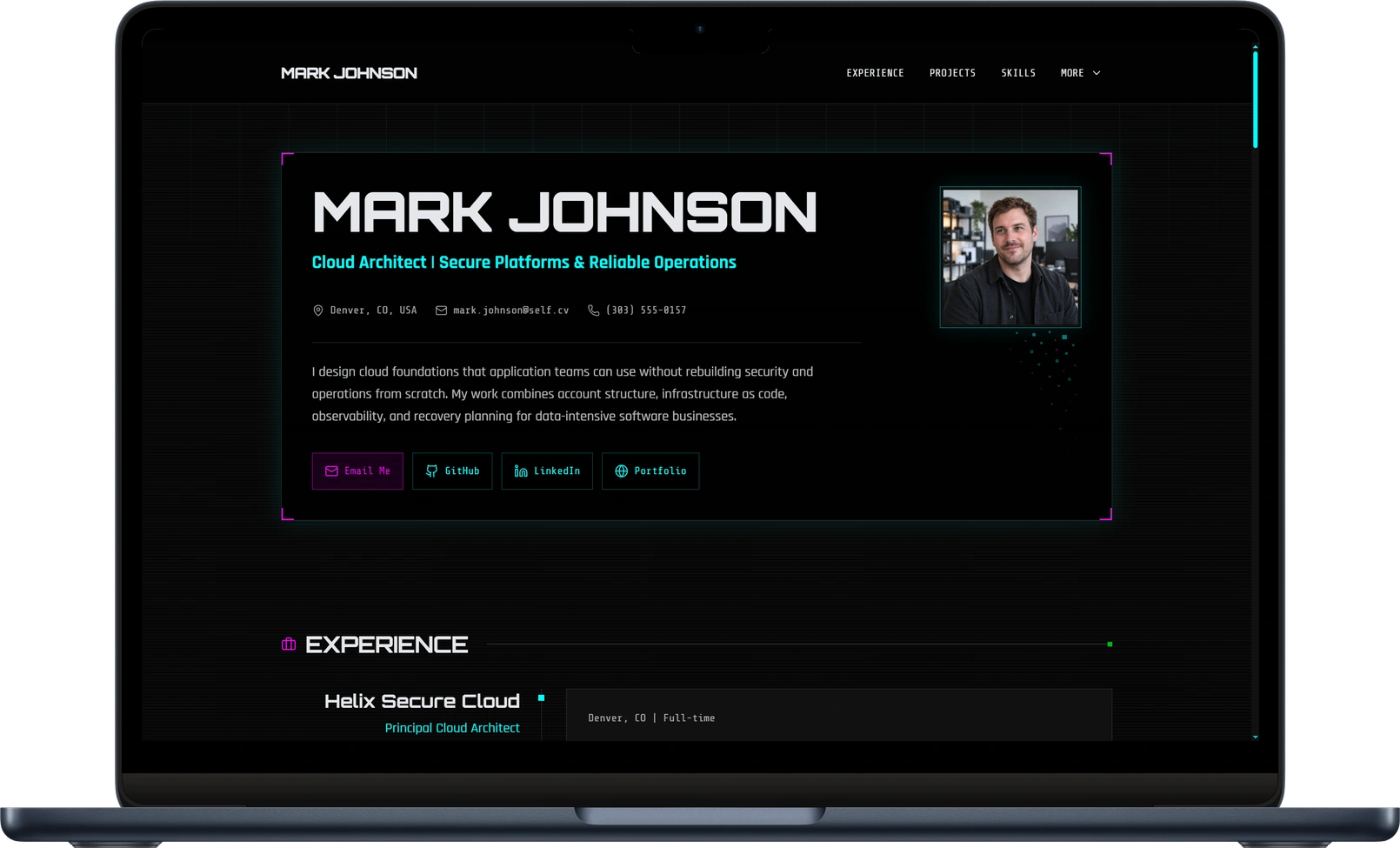Open the GitHub profile button
The height and width of the screenshot is (848, 1400).
tap(452, 471)
